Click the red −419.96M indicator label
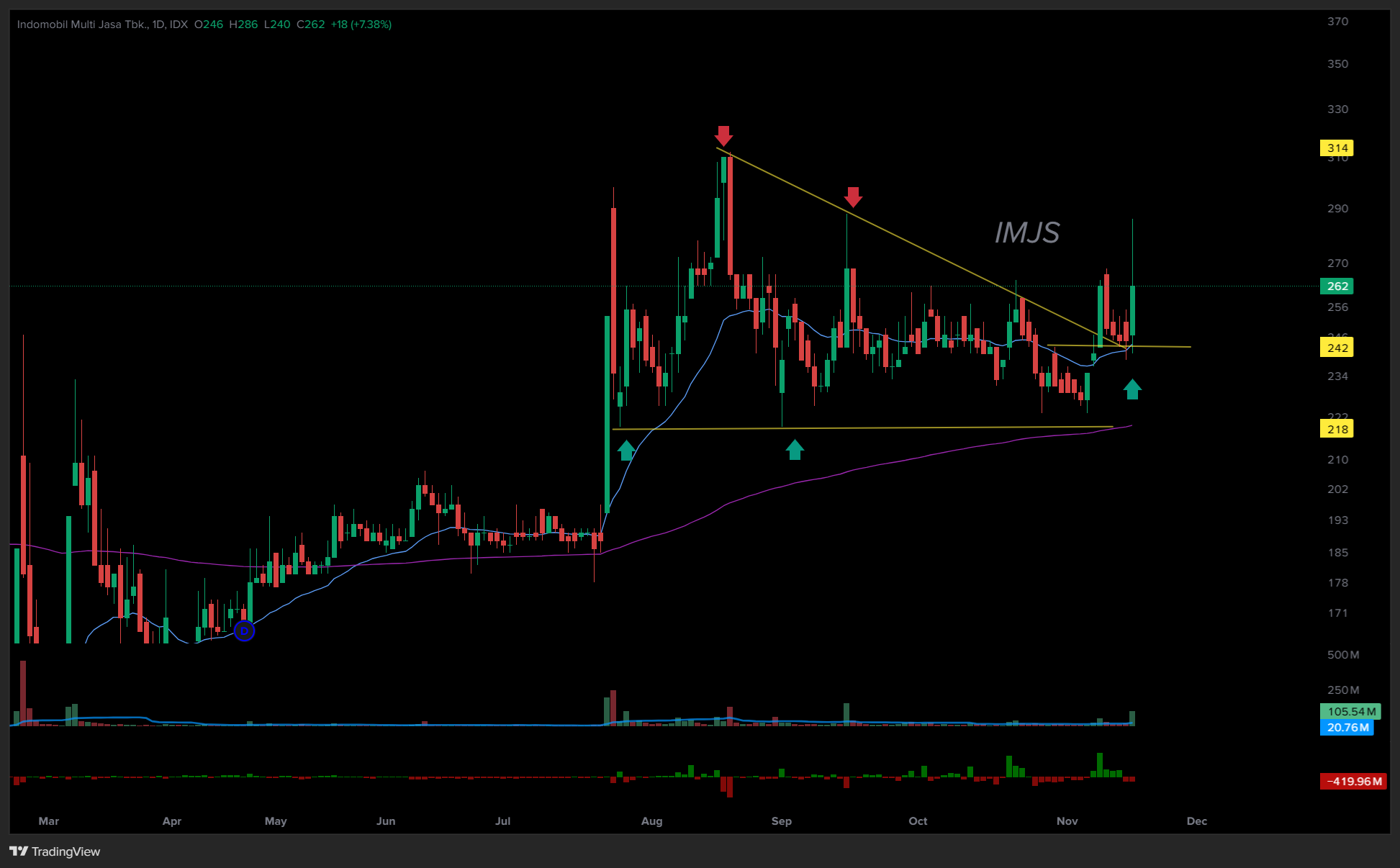Screen dimensions: 1400x868 1353,781
